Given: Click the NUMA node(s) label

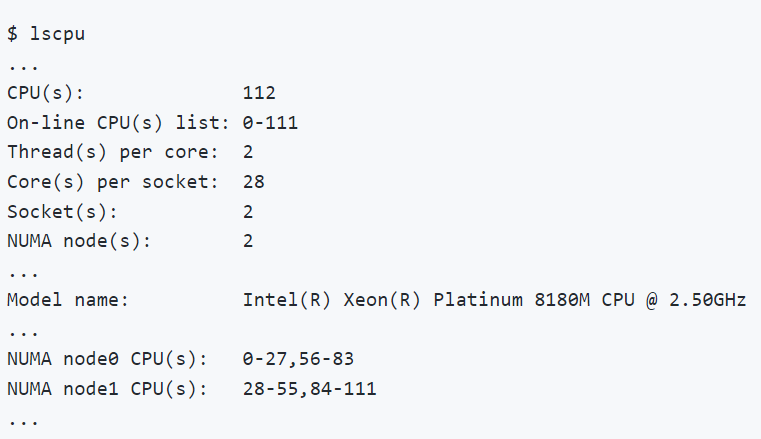Looking at the screenshot, I should pyautogui.click(x=73, y=241).
